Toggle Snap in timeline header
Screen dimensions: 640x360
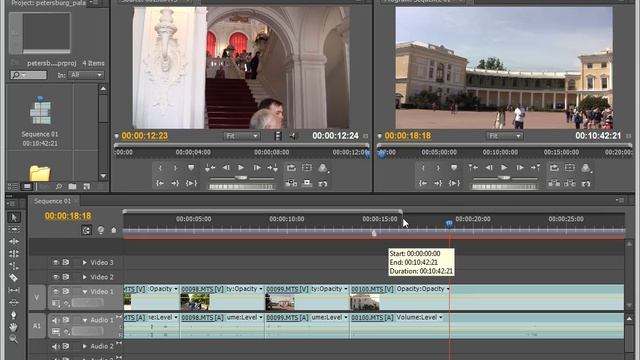pos(87,230)
